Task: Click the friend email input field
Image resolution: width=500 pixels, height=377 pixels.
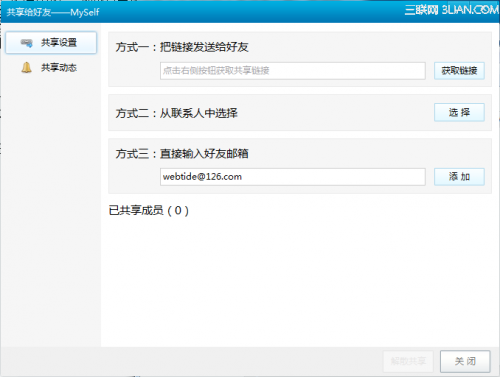Action: click(x=293, y=177)
